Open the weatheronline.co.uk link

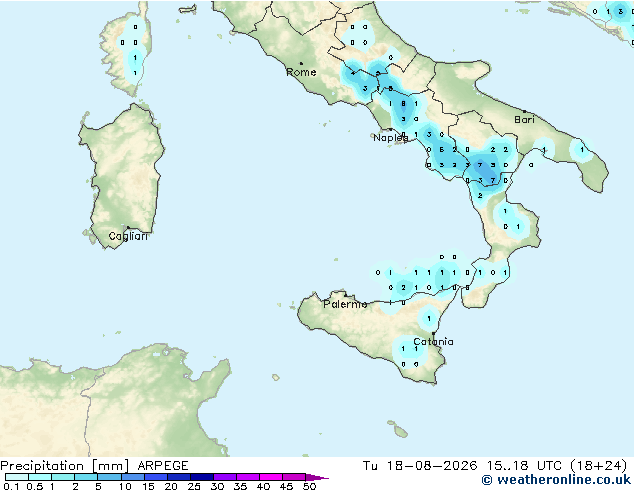click(556, 480)
